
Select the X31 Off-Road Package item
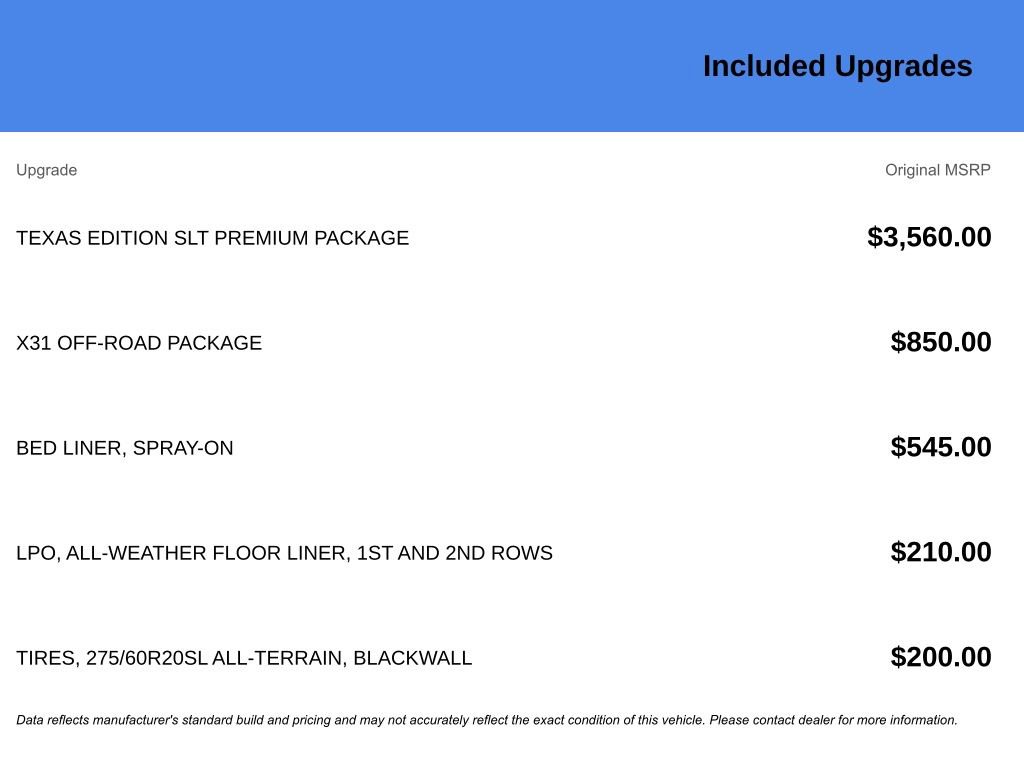click(139, 343)
